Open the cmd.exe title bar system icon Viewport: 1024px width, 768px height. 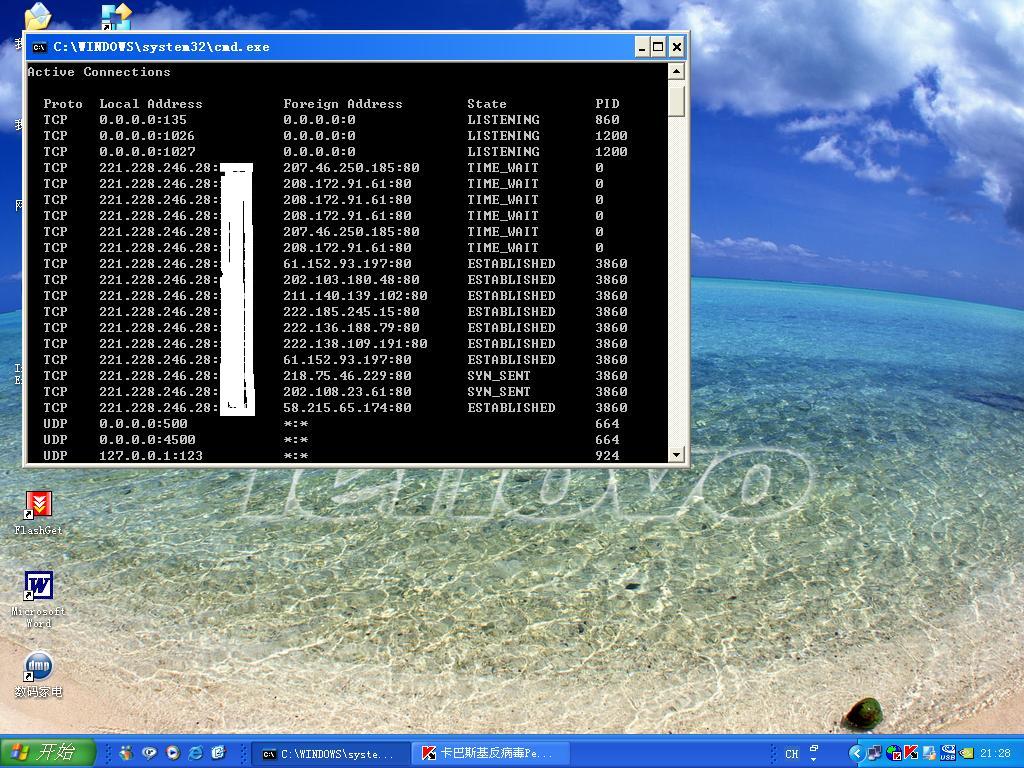tap(40, 47)
